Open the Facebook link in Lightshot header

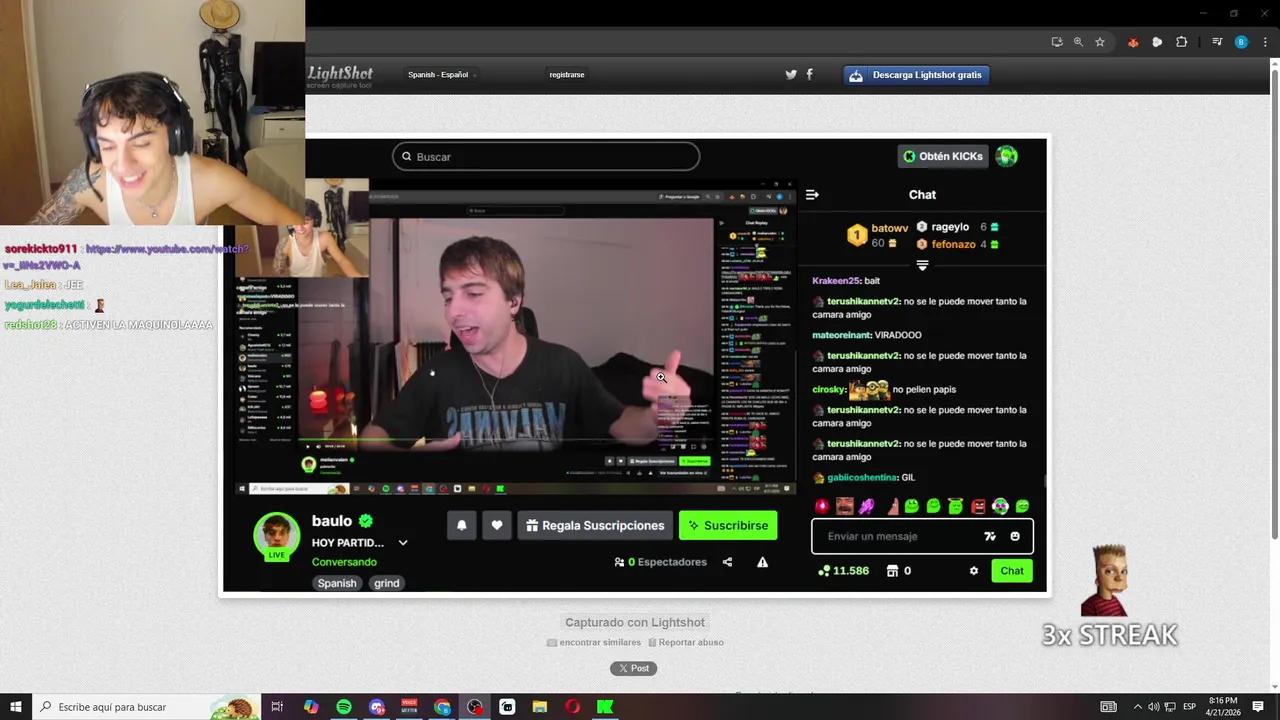point(809,75)
